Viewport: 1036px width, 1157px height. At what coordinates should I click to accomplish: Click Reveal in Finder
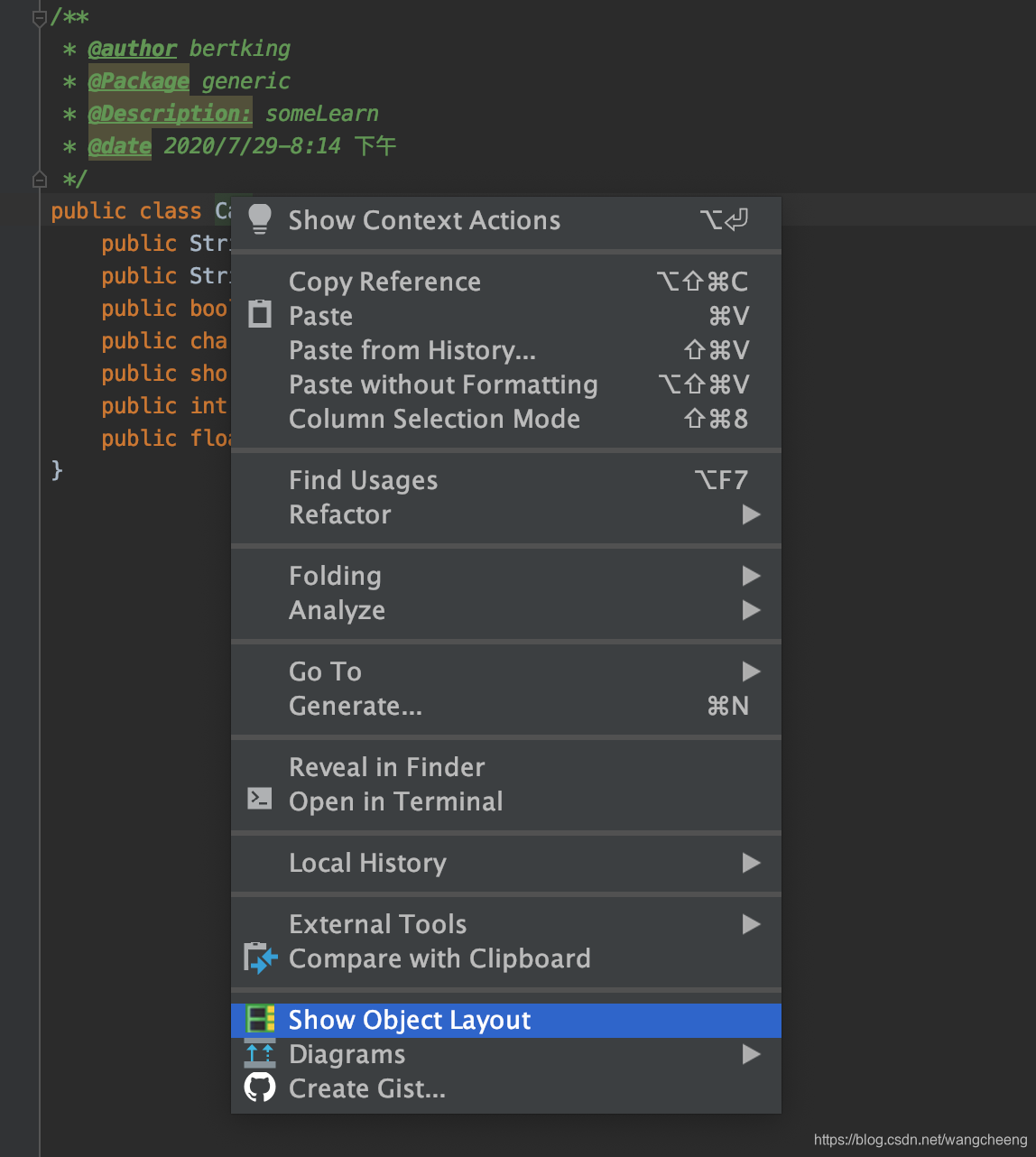[x=386, y=767]
